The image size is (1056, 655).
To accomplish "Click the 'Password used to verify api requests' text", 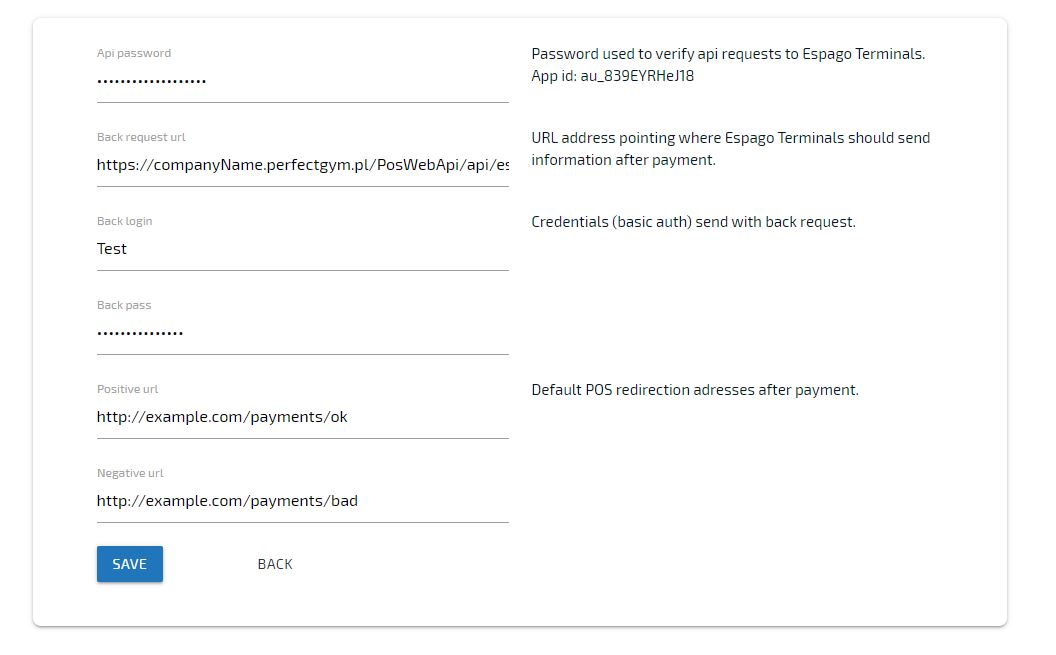I will tap(728, 54).
